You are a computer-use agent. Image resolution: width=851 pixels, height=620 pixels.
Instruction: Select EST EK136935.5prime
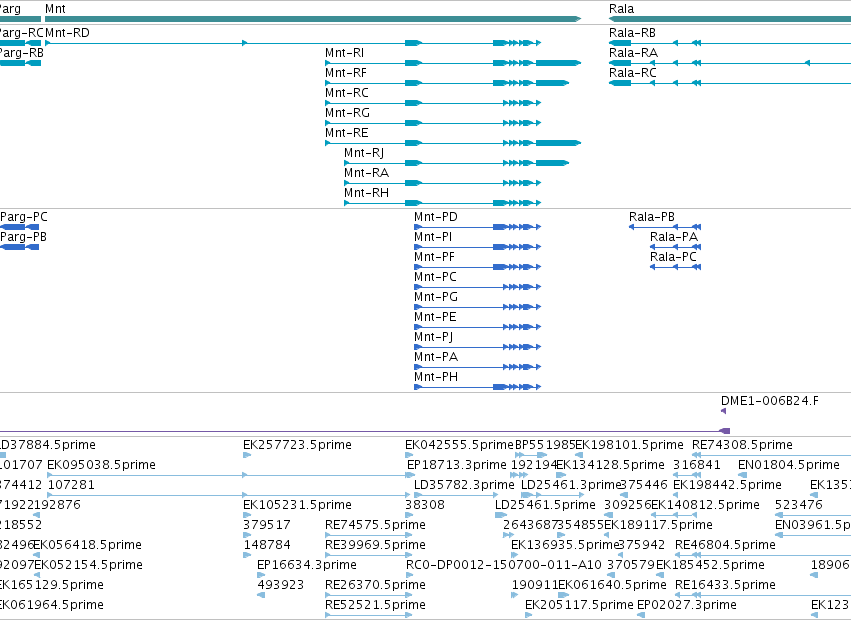tap(566, 545)
